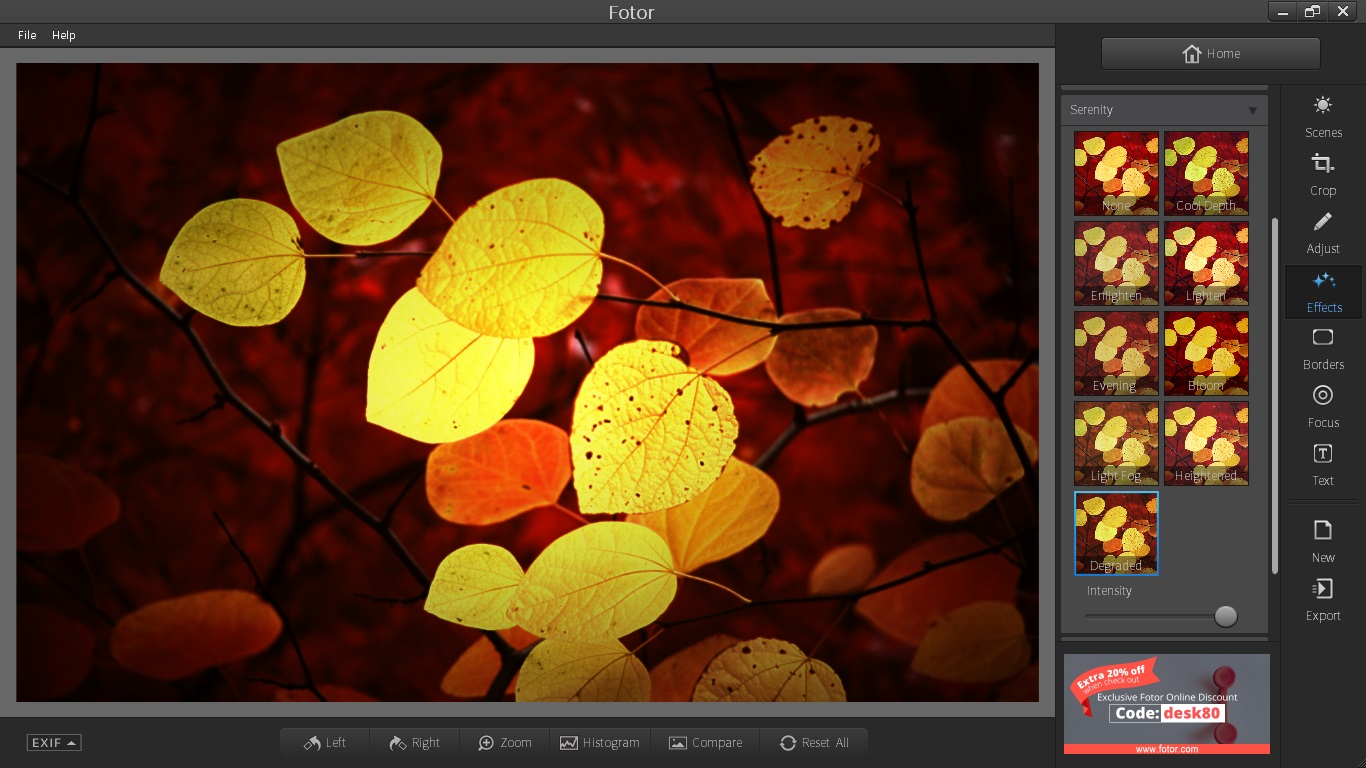Viewport: 1366px width, 768px height.
Task: Apply the Enlighten effect
Action: (1117, 263)
